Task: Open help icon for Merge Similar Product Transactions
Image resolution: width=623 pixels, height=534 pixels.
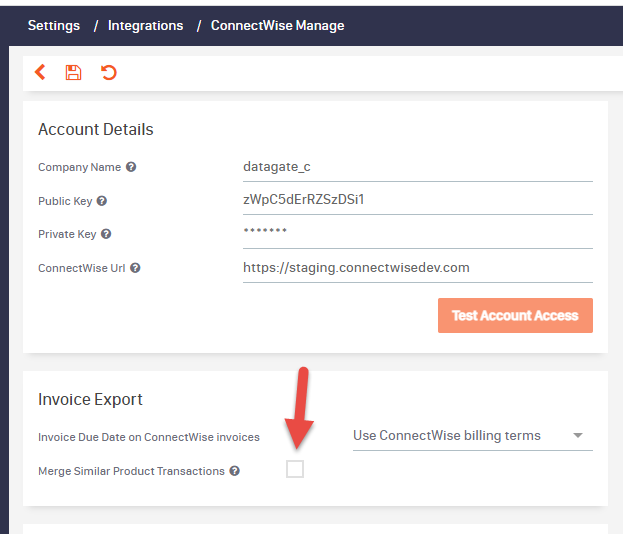Action: [x=235, y=471]
